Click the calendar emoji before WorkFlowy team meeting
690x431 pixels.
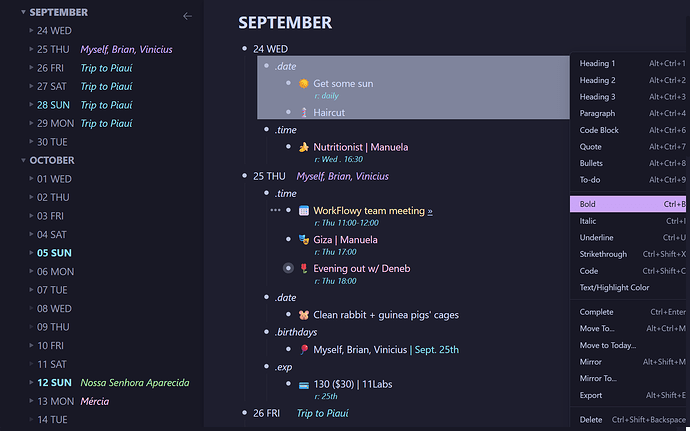pyautogui.click(x=304, y=211)
